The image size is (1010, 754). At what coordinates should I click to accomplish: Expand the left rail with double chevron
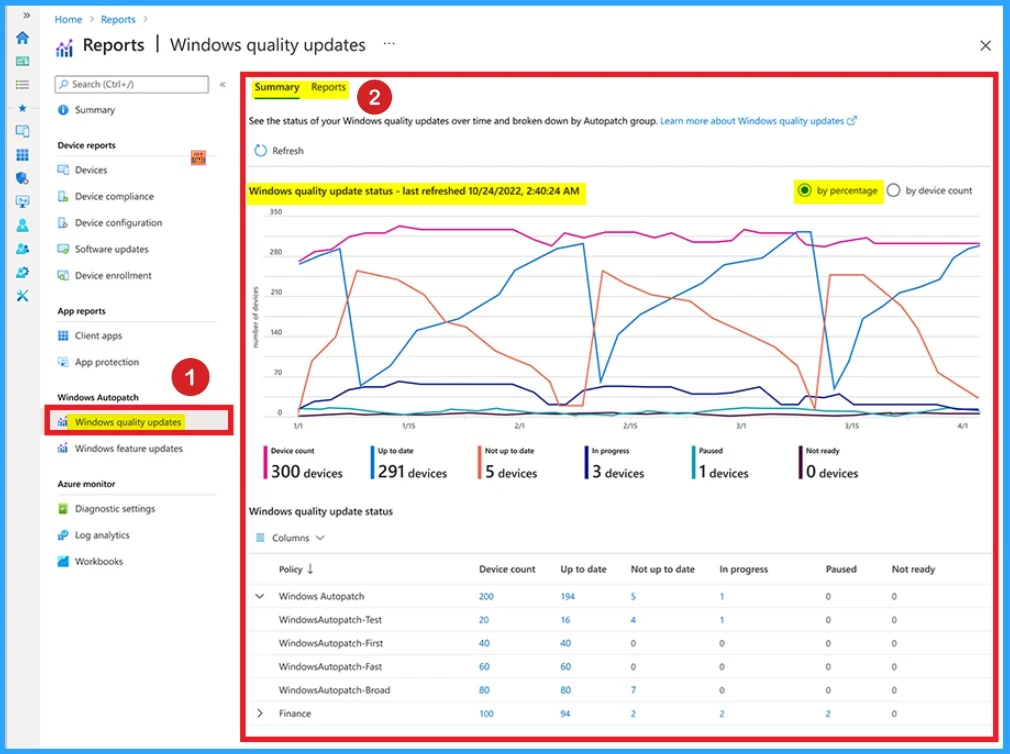(x=26, y=15)
